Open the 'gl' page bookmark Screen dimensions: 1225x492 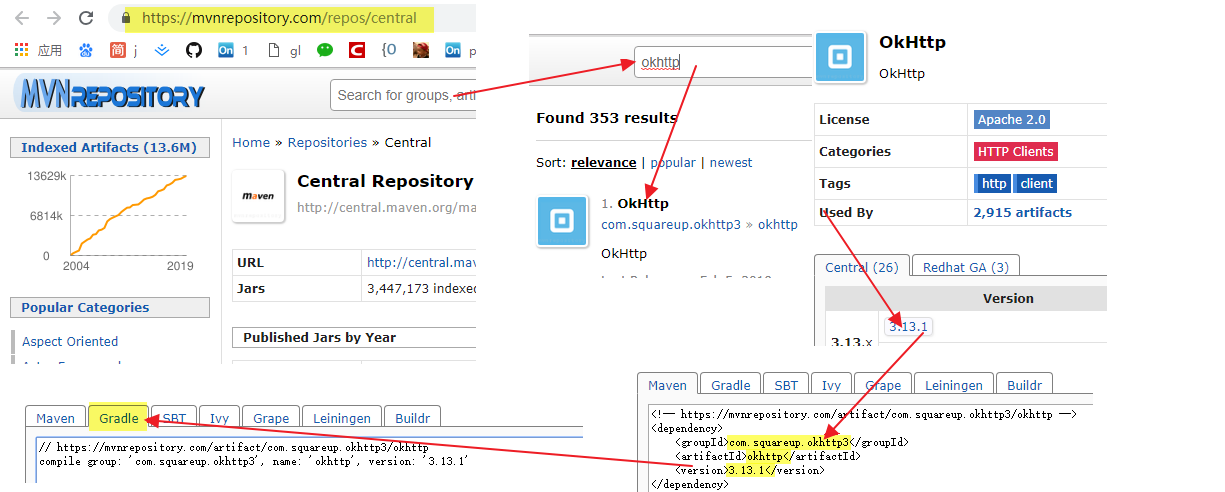click(x=284, y=50)
